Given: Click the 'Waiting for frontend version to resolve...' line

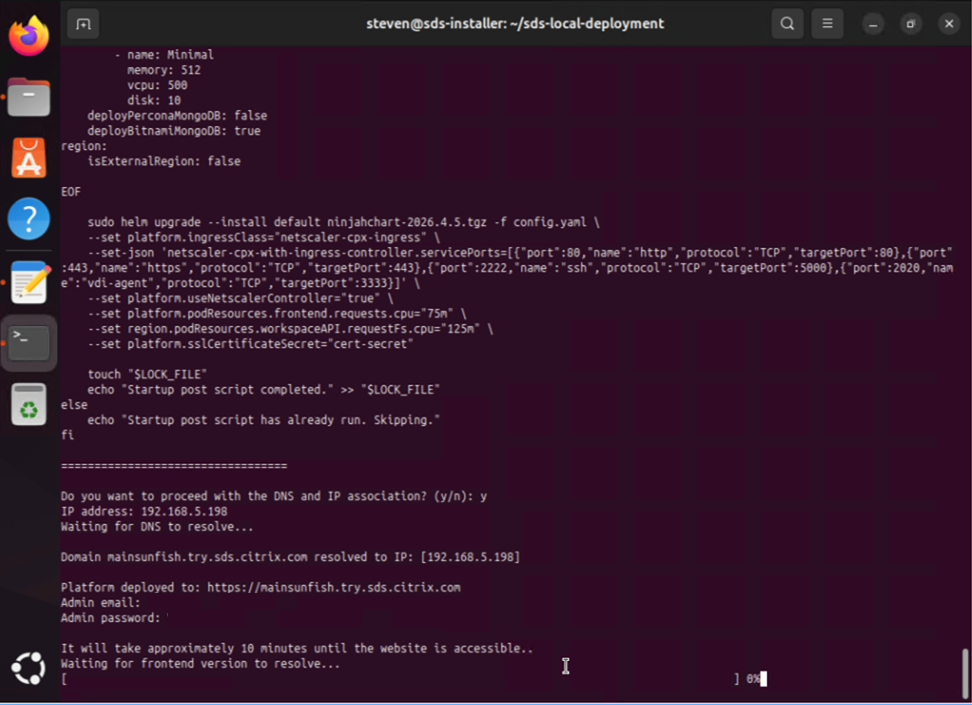Looking at the screenshot, I should click(200, 663).
